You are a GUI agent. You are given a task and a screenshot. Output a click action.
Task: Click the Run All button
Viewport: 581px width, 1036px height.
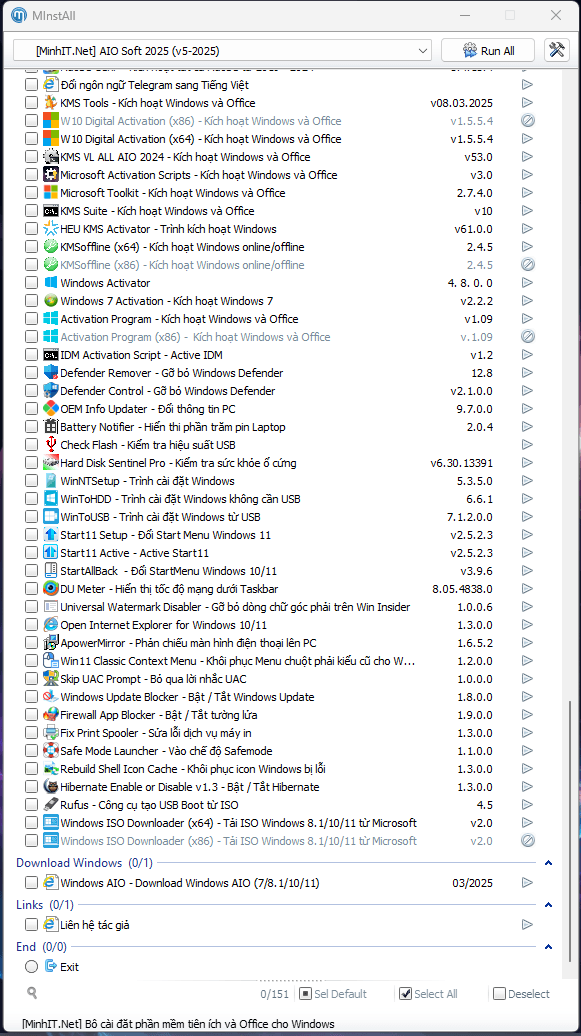[x=488, y=51]
